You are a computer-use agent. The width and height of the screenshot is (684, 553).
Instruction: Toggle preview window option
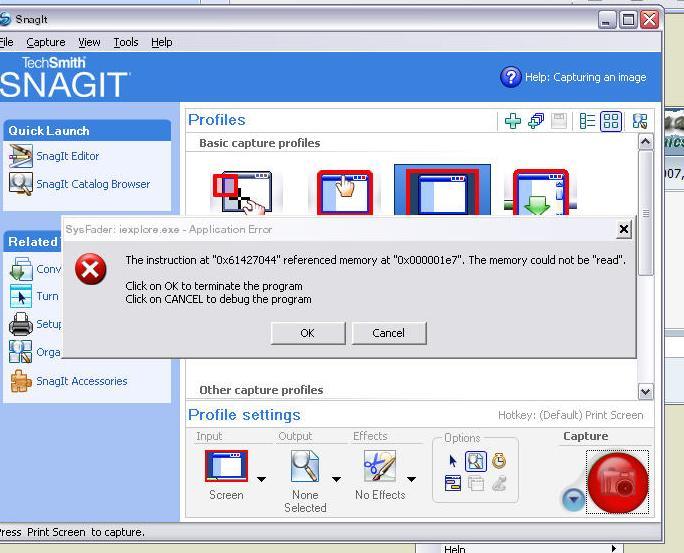pos(475,461)
